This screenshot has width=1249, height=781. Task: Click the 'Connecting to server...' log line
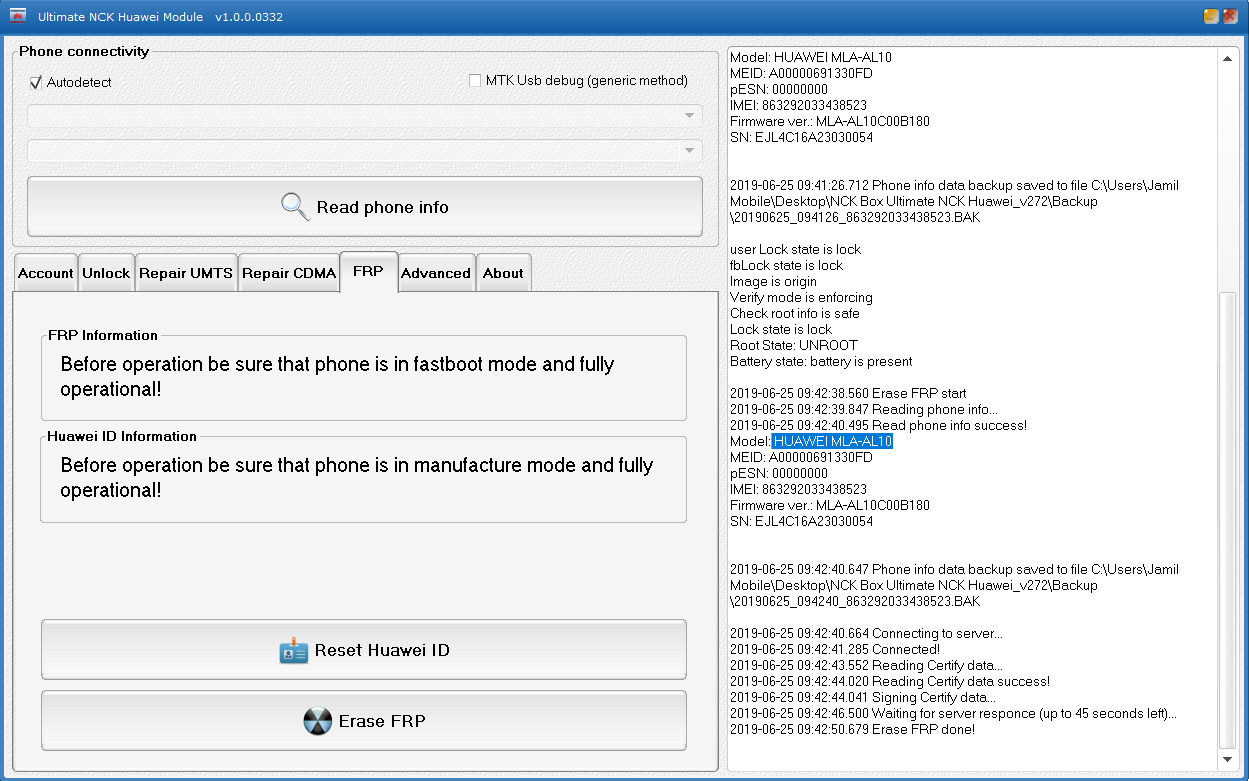tap(866, 633)
